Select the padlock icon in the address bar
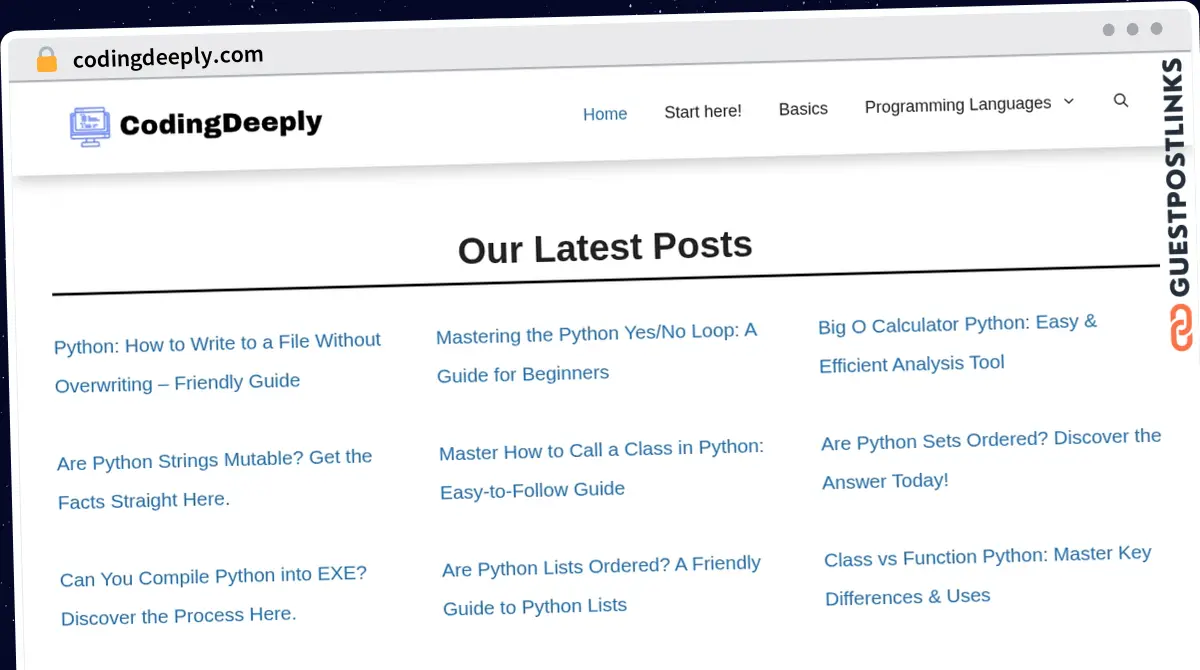This screenshot has height=670, width=1200. 46,59
